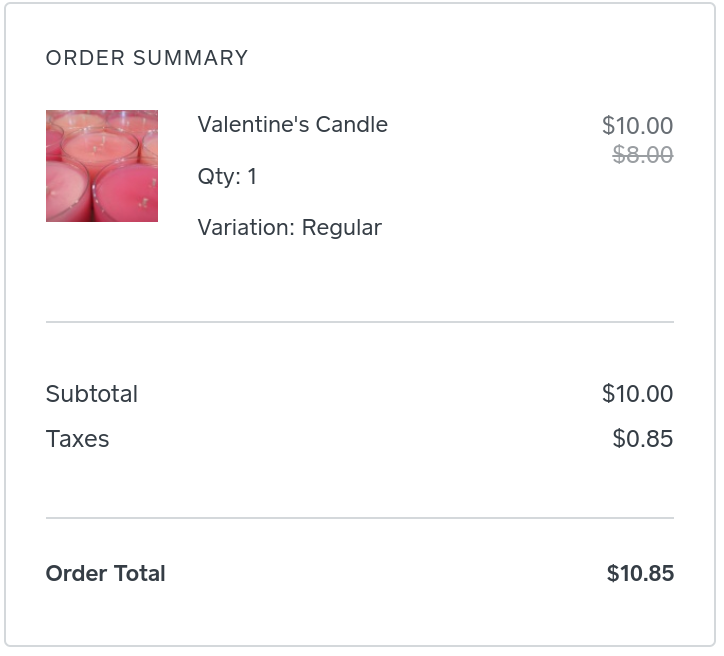Click the subtotal amount $10.00
The height and width of the screenshot is (656, 724).
click(637, 394)
